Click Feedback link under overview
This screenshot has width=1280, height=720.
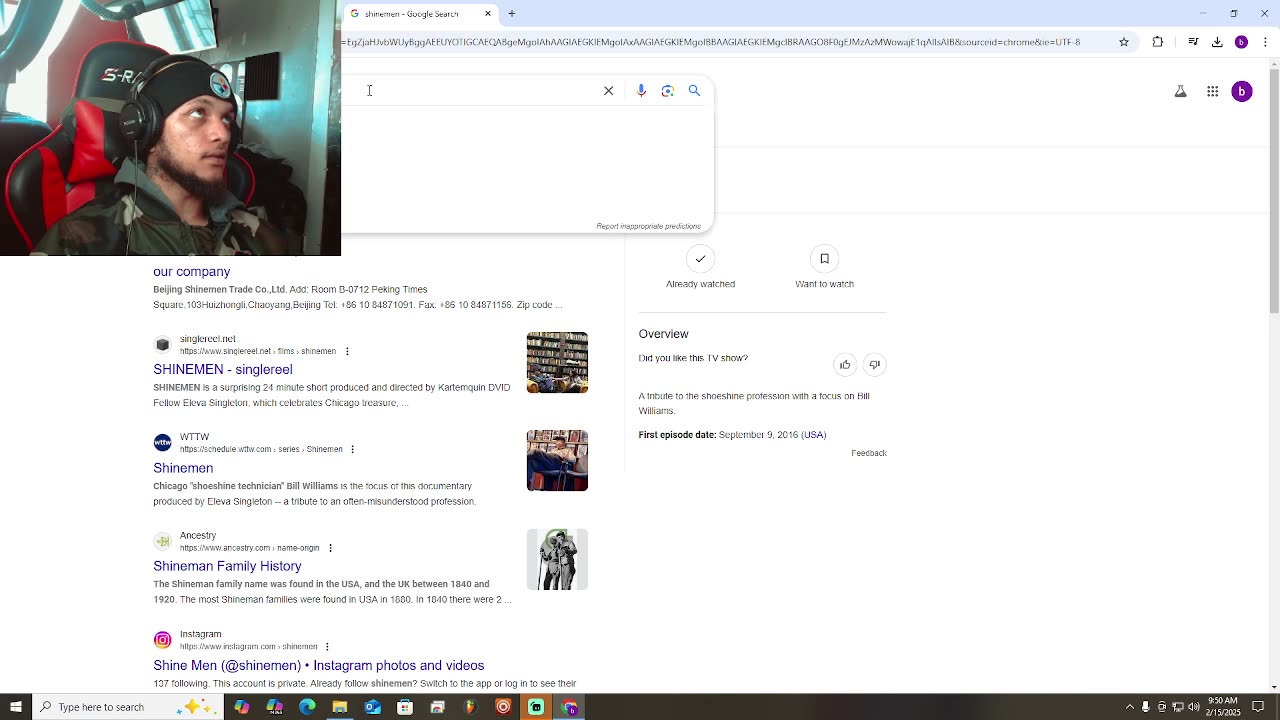click(869, 453)
